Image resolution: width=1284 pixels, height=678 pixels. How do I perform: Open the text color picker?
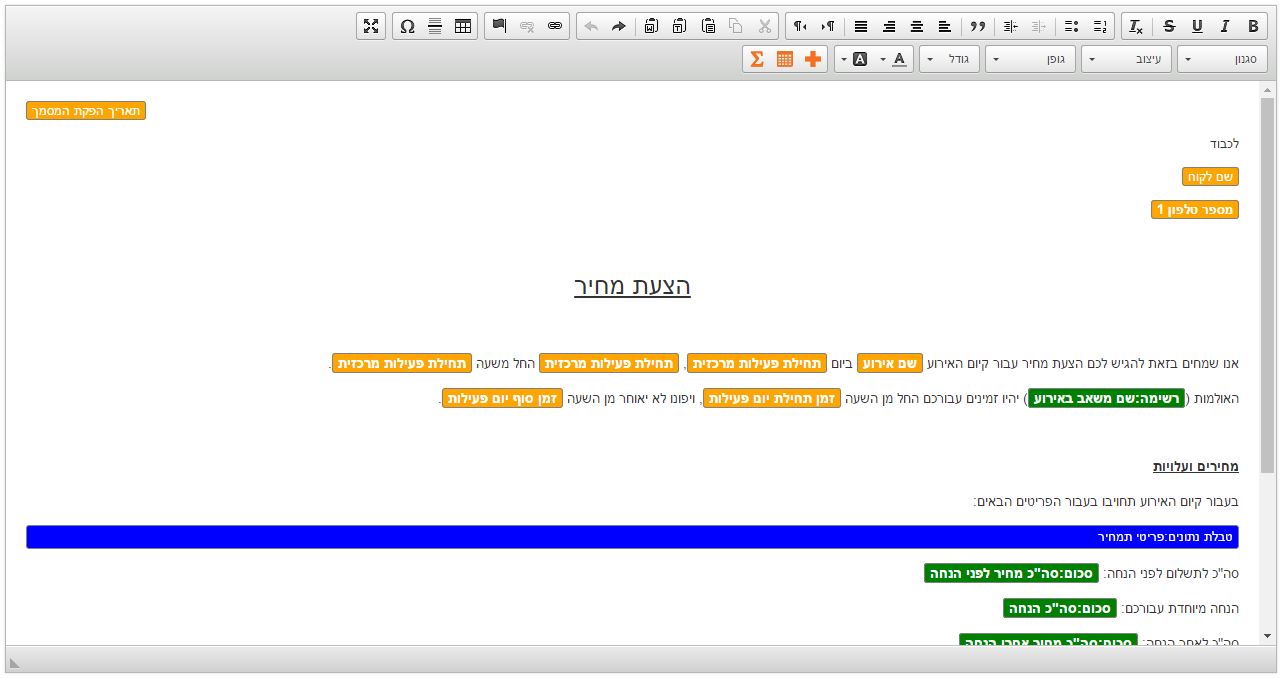(895, 59)
